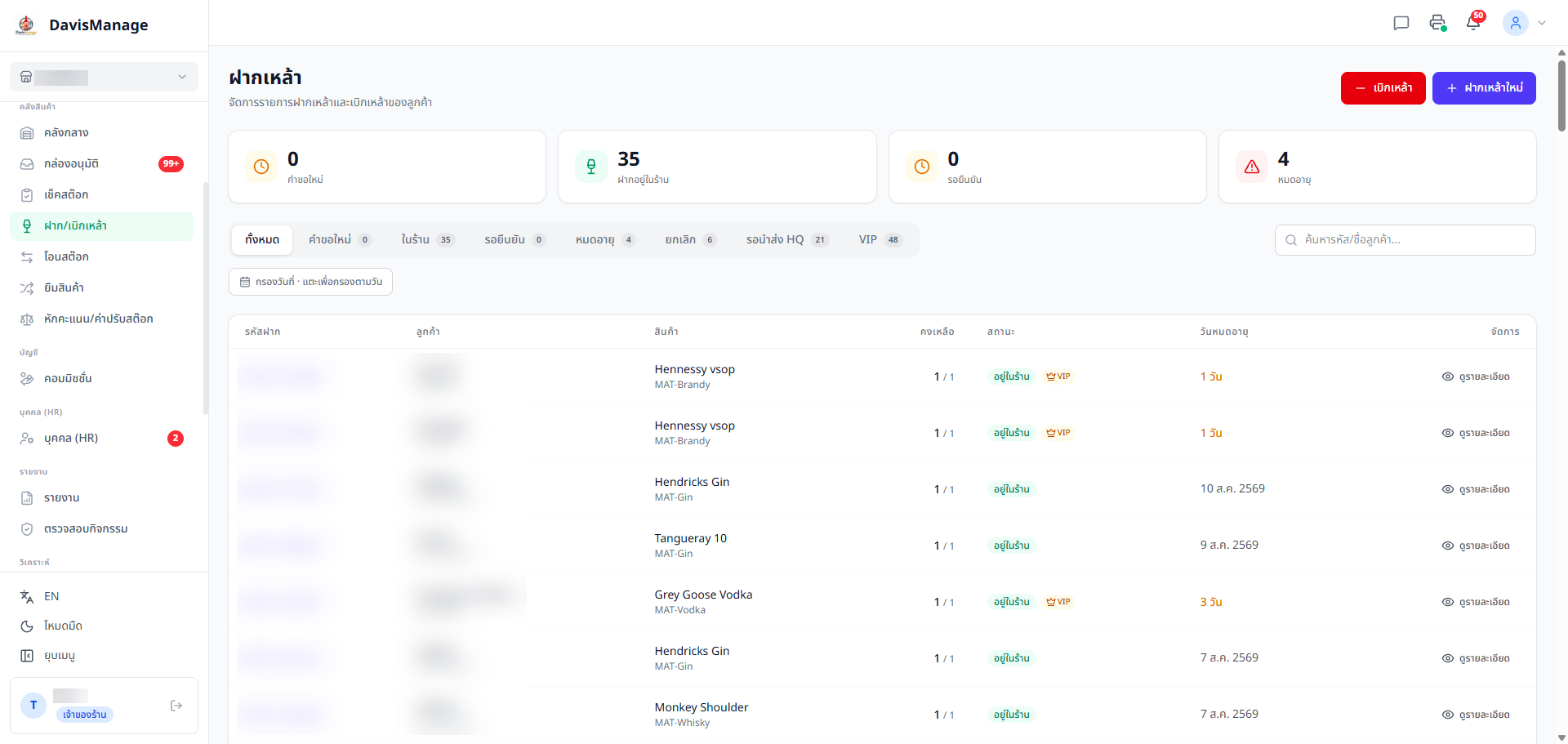Select the ในร้าน tab

tap(427, 239)
